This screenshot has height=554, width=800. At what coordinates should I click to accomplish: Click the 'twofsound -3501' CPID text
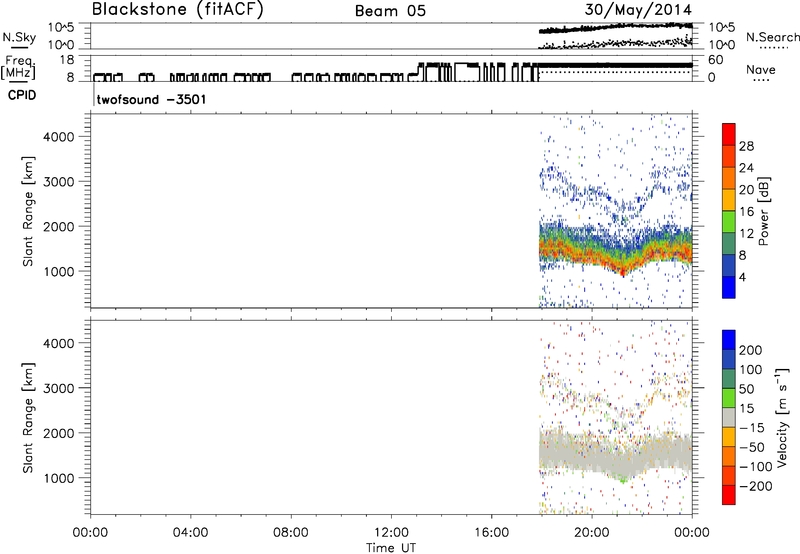point(152,99)
